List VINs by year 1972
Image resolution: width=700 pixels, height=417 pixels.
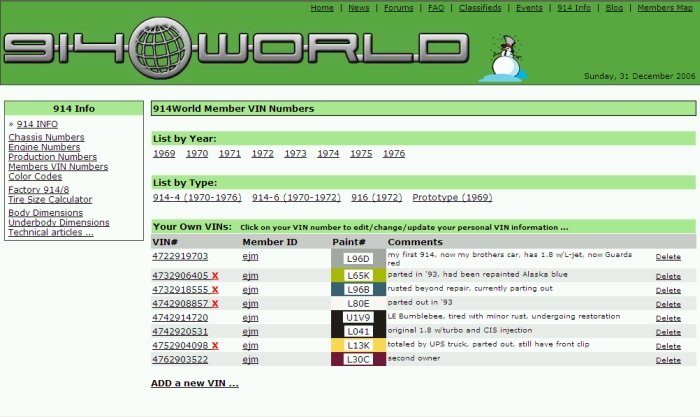[x=262, y=154]
